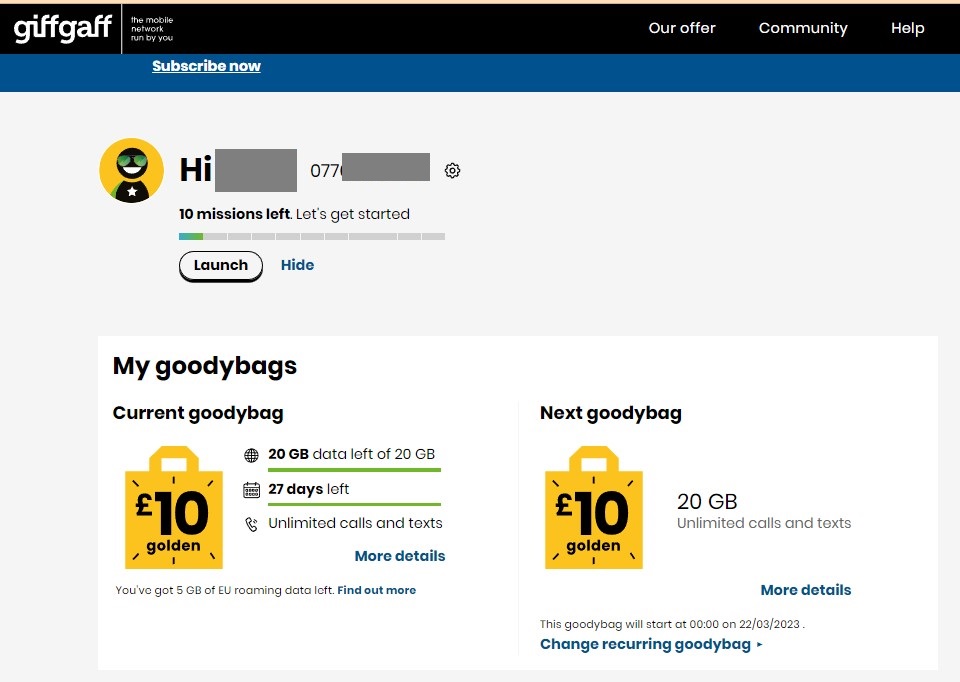Click the calendar days-left icon
Screen dimensions: 960x682
251,489
